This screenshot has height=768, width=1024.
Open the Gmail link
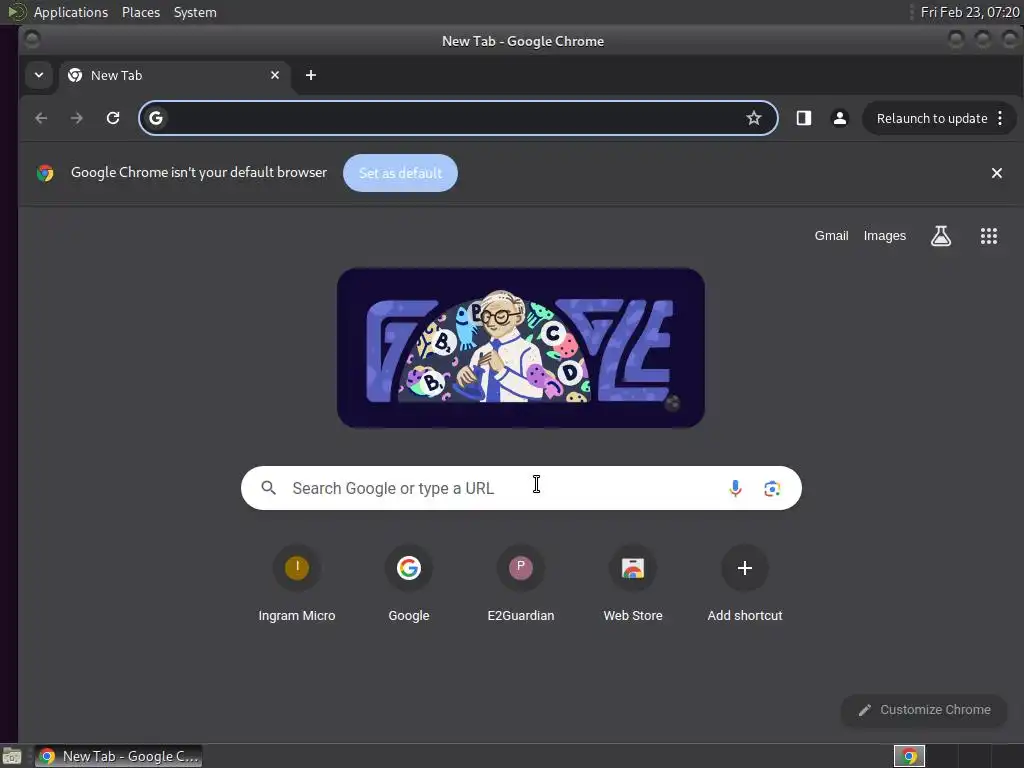click(x=831, y=236)
